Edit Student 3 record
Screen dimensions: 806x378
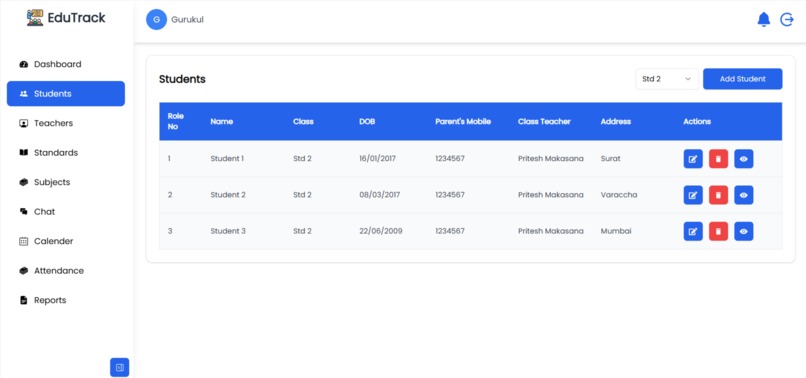pos(693,231)
